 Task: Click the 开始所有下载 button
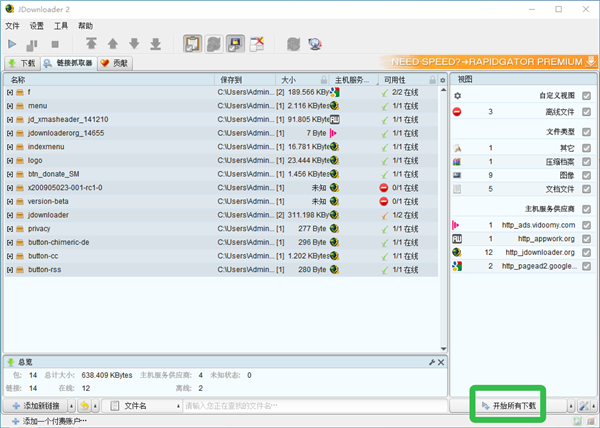pyautogui.click(x=510, y=406)
